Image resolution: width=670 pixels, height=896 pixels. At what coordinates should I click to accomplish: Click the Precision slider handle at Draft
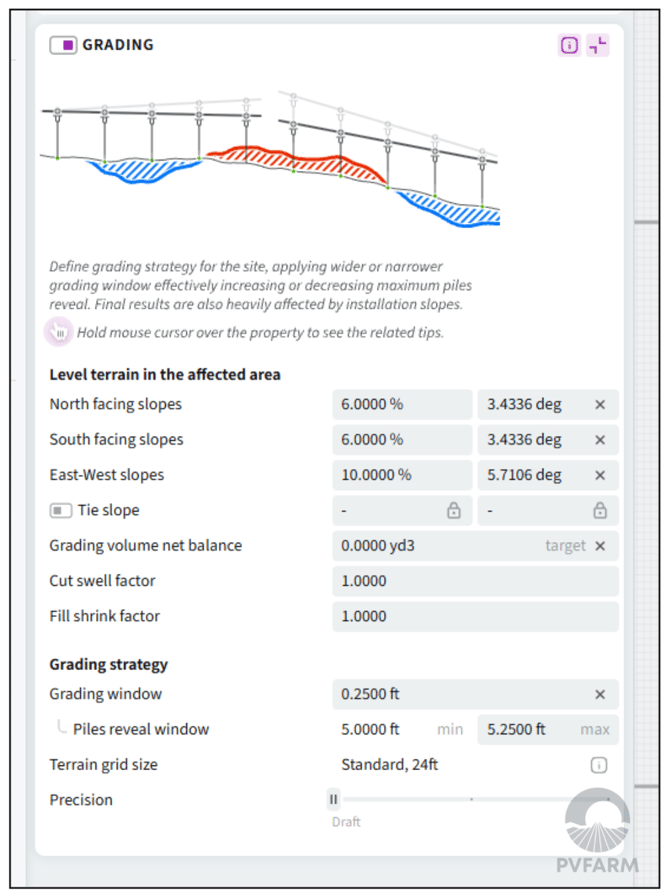pos(334,799)
